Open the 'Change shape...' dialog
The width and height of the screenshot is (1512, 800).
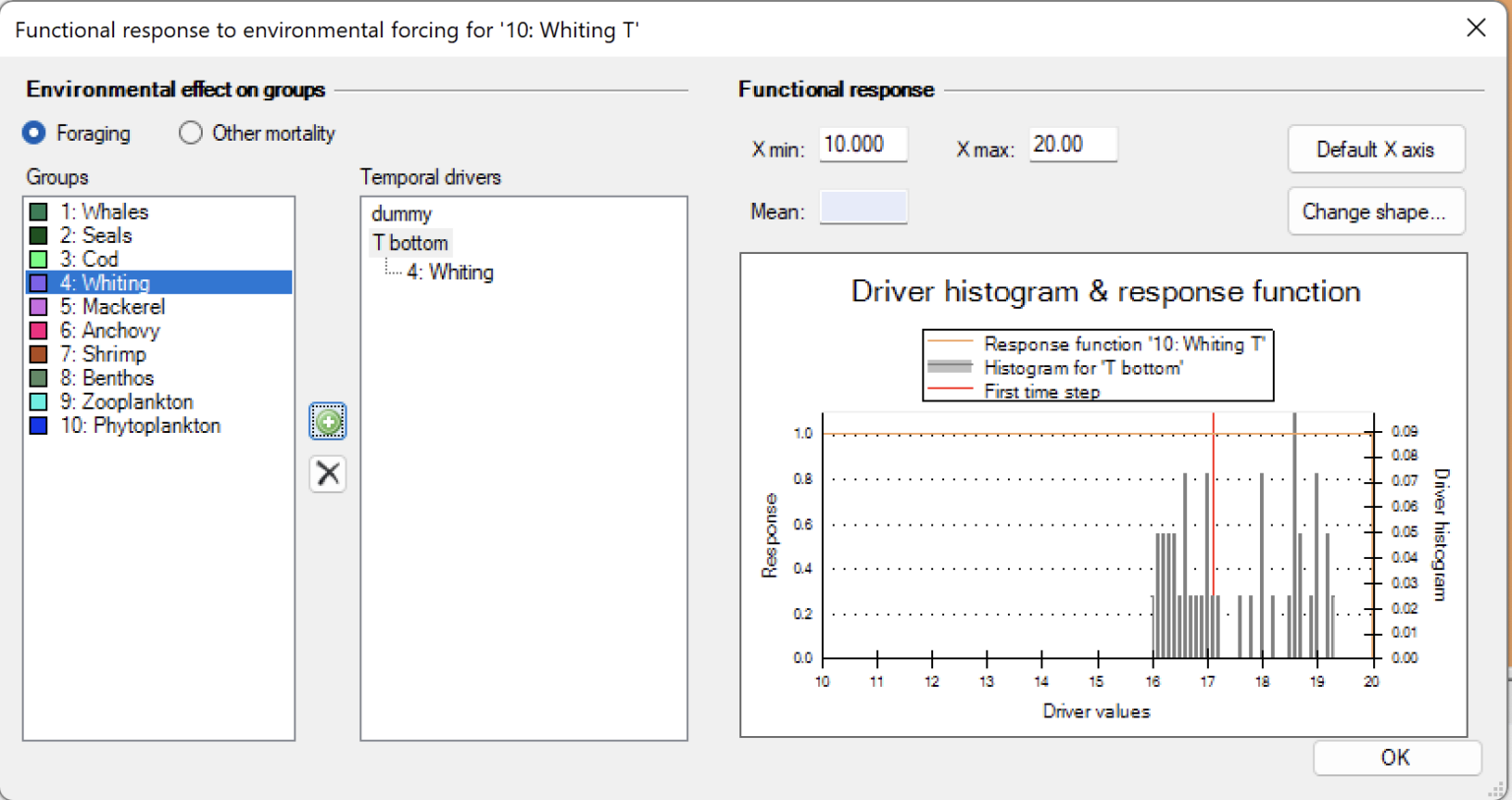(1375, 211)
